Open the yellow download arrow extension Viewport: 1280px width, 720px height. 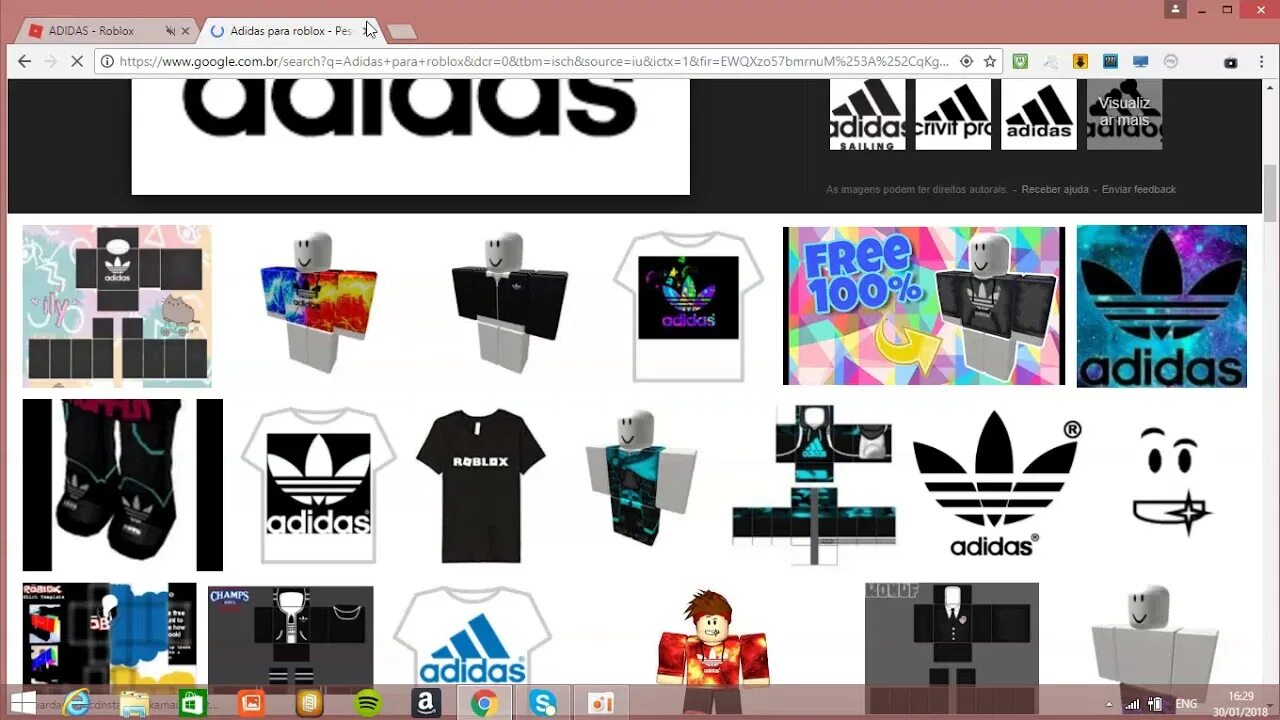(x=1080, y=62)
